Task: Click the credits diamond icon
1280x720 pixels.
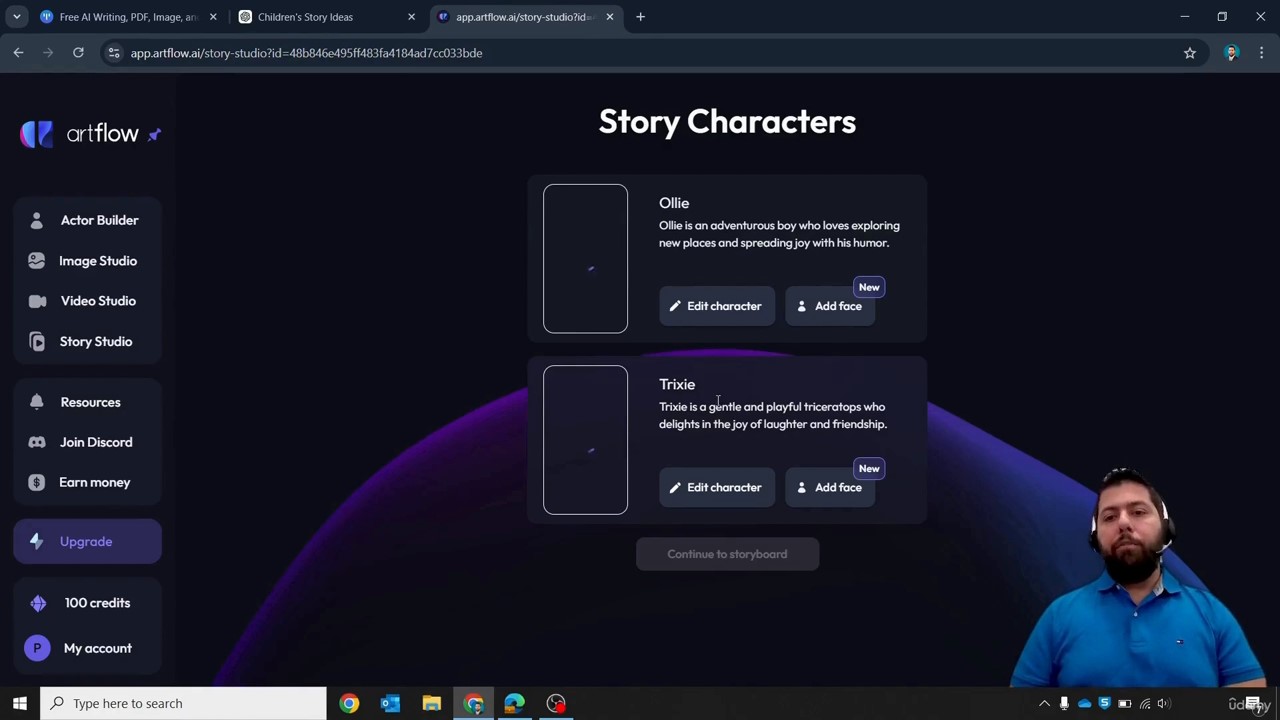Action: click(38, 603)
